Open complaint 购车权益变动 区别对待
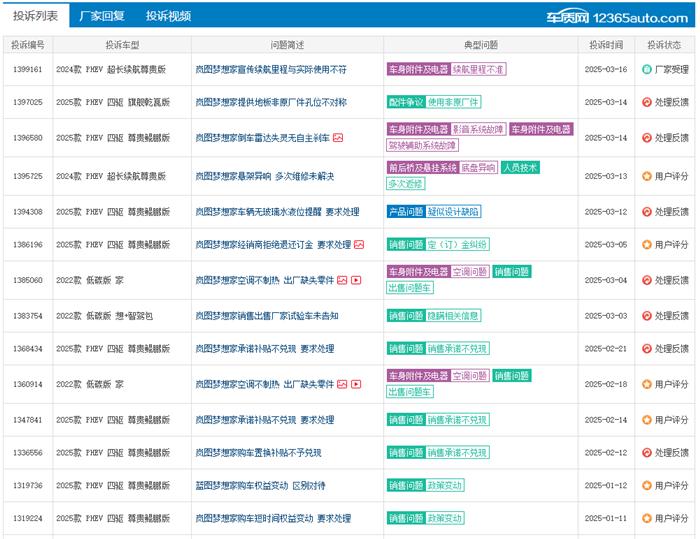Viewport: 700px width, 539px height. coord(260,485)
